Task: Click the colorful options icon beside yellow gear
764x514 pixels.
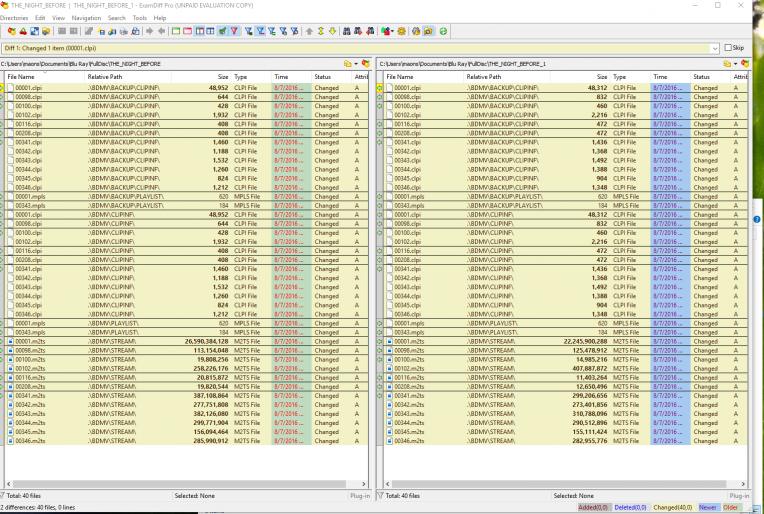Action: click(x=385, y=31)
